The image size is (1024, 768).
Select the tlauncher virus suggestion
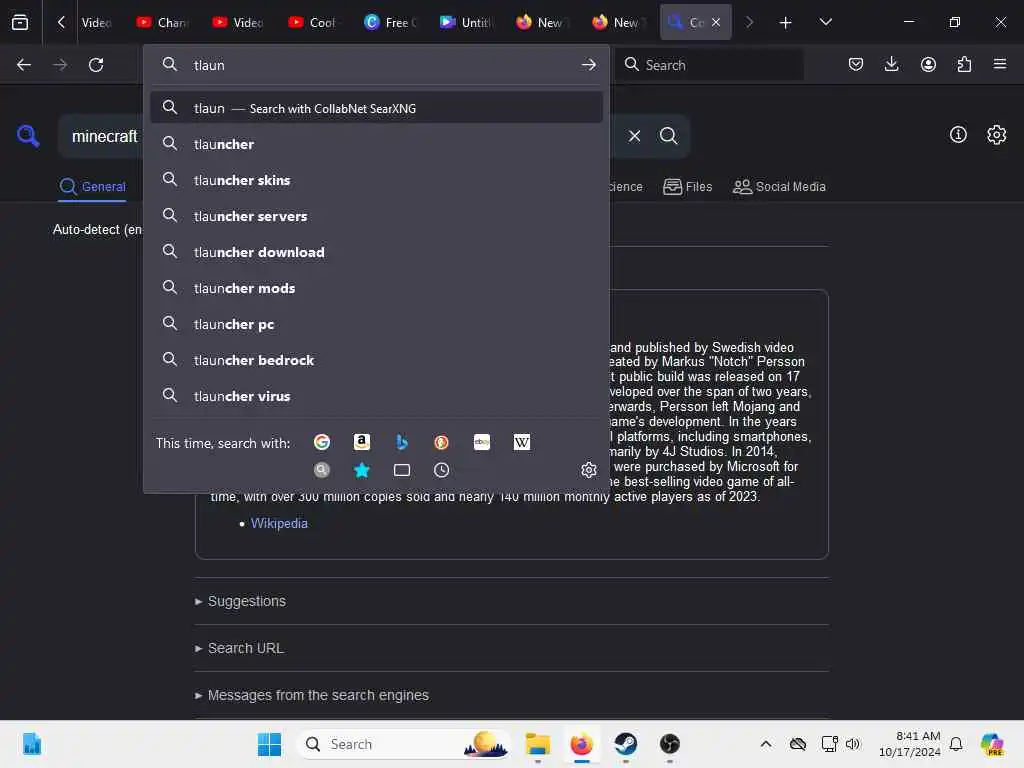[376, 396]
